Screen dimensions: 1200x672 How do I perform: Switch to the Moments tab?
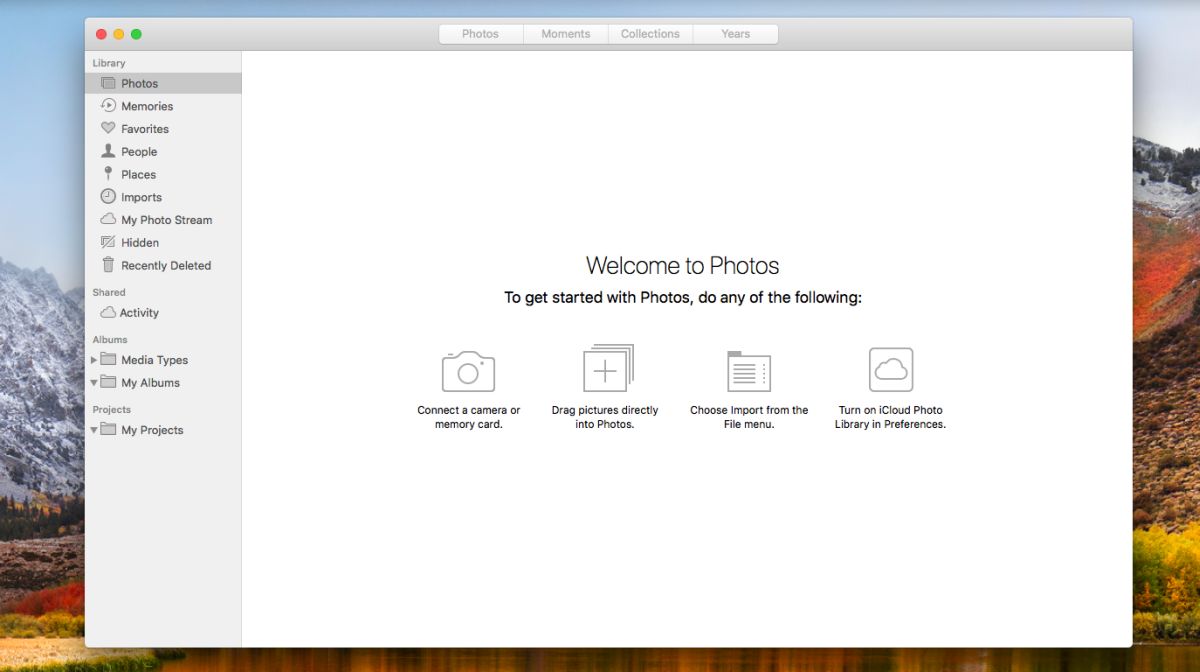coord(566,34)
